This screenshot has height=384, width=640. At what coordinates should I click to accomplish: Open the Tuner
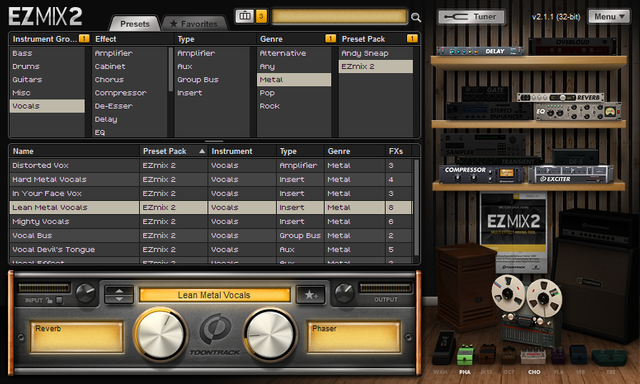tap(471, 17)
